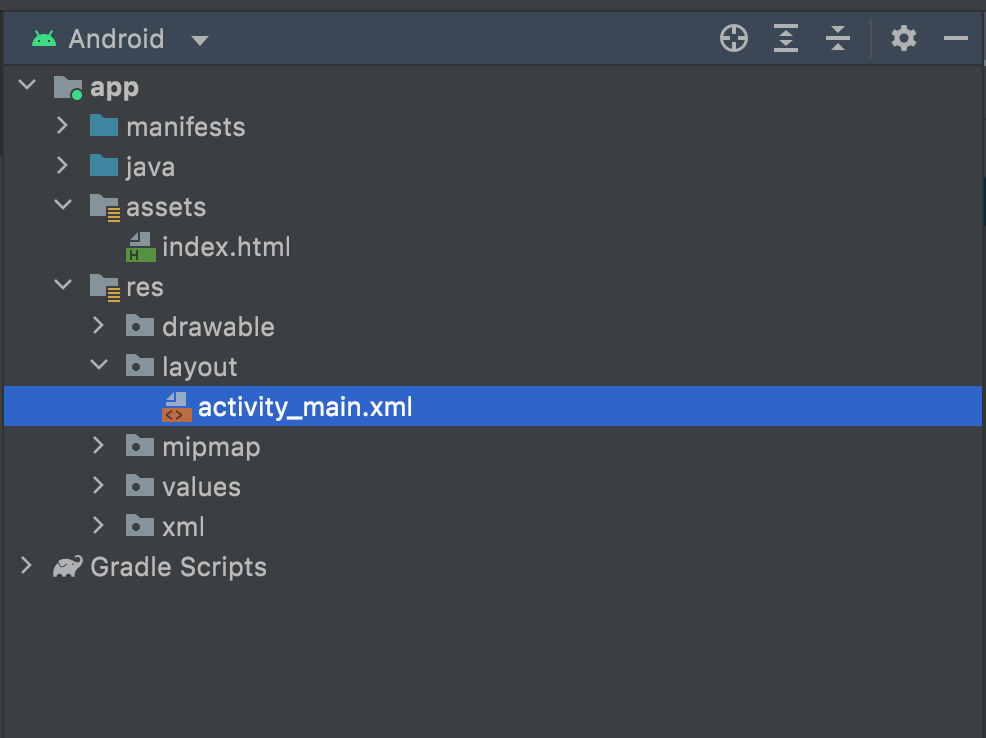The image size is (986, 738).
Task: Click the Select Opened File target icon
Action: [x=733, y=38]
